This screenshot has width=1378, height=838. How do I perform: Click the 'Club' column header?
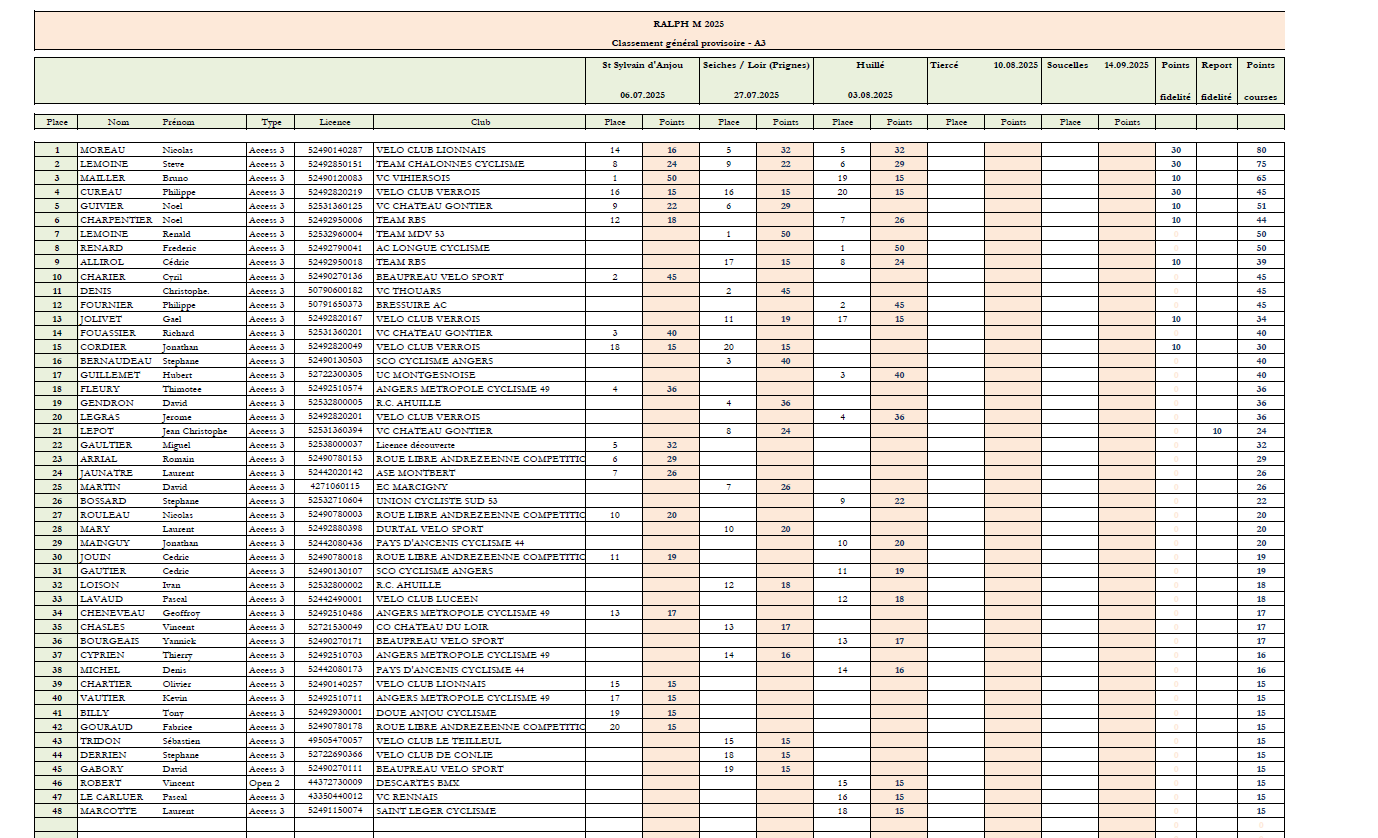[480, 122]
